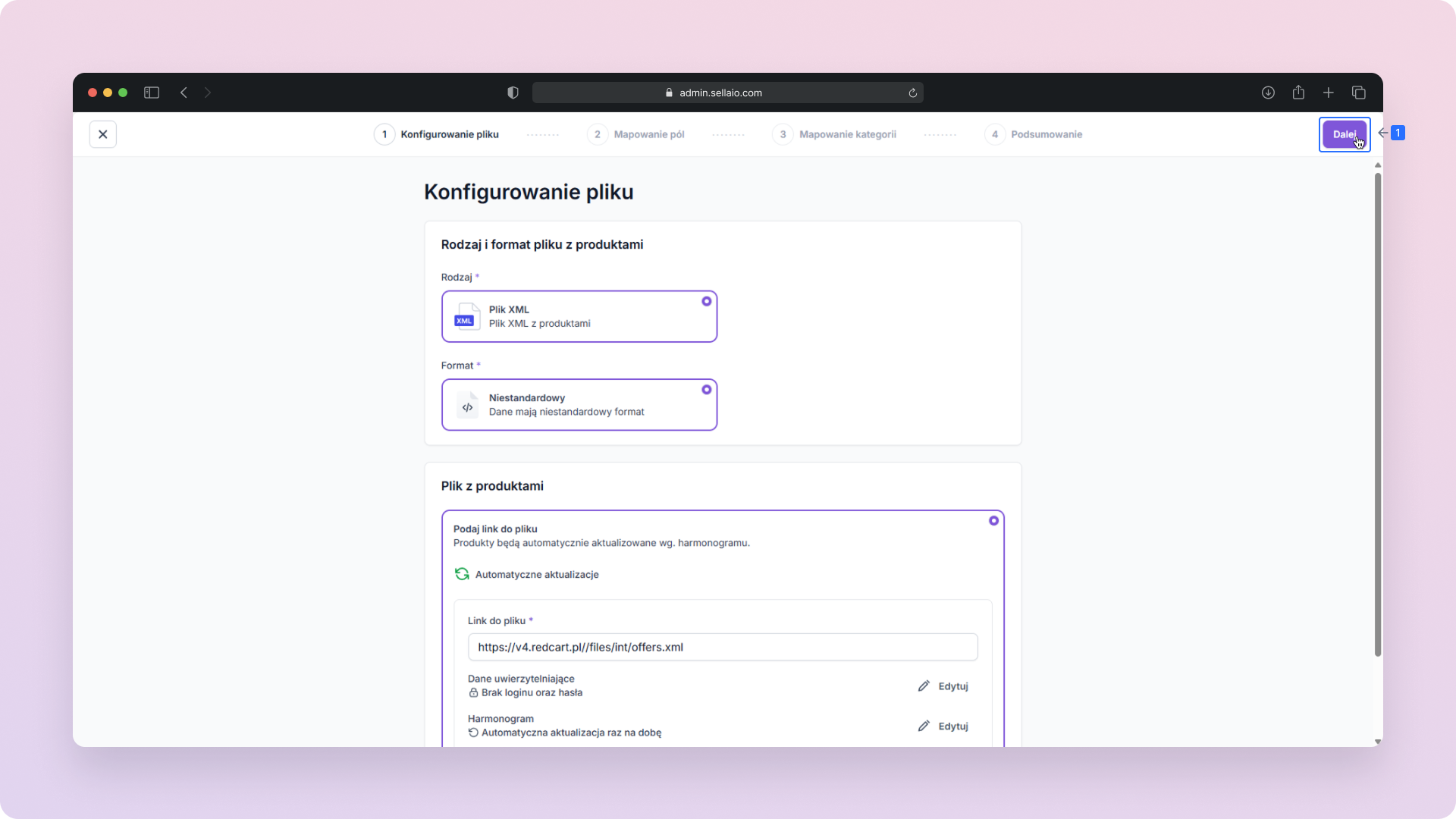Click the code file icon for Niestandardowy
This screenshot has width=1456, height=819.
(467, 405)
